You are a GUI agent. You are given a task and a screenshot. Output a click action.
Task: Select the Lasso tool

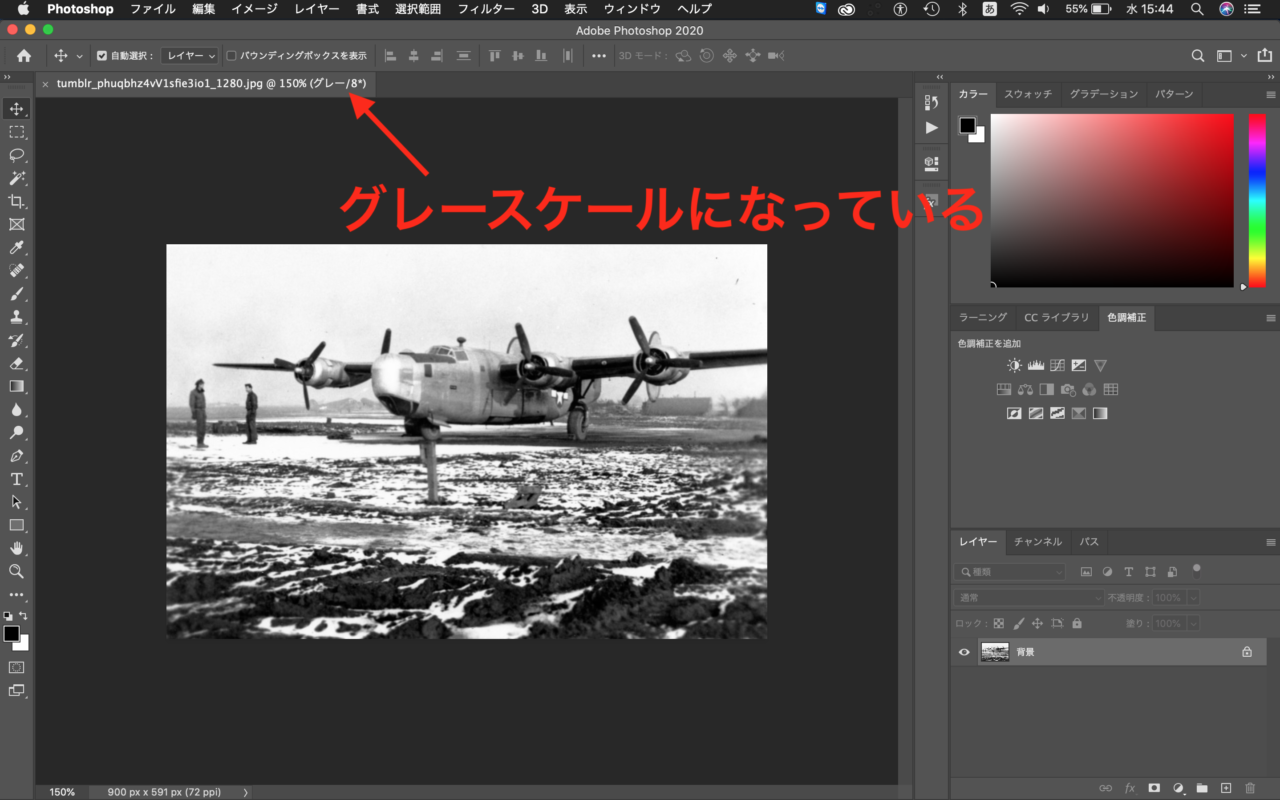click(x=17, y=155)
